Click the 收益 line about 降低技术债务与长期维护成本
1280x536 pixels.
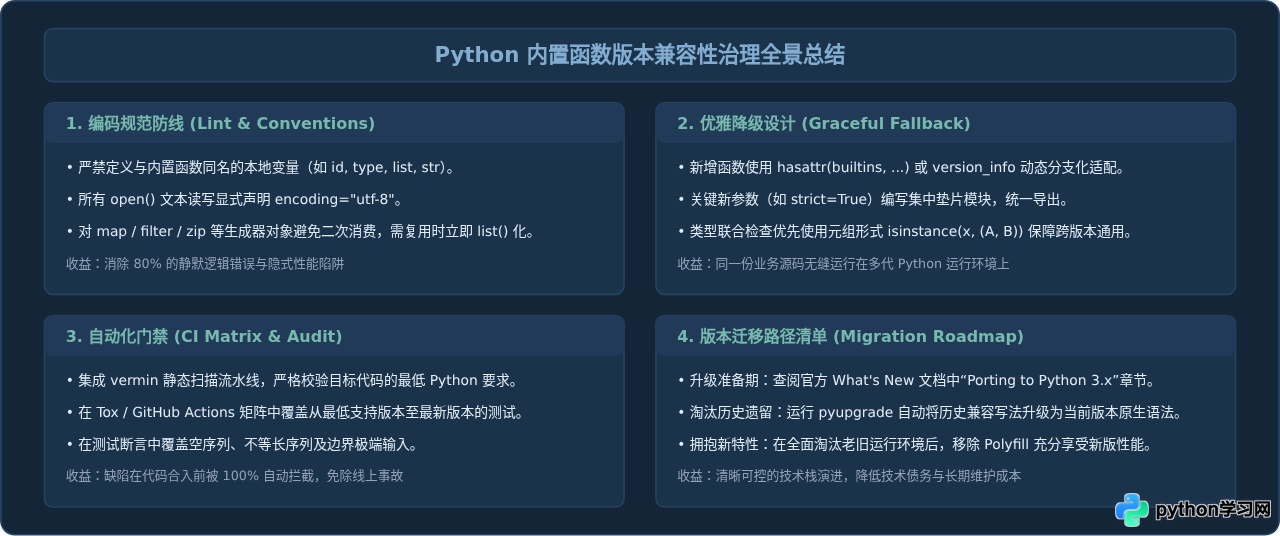coord(849,476)
